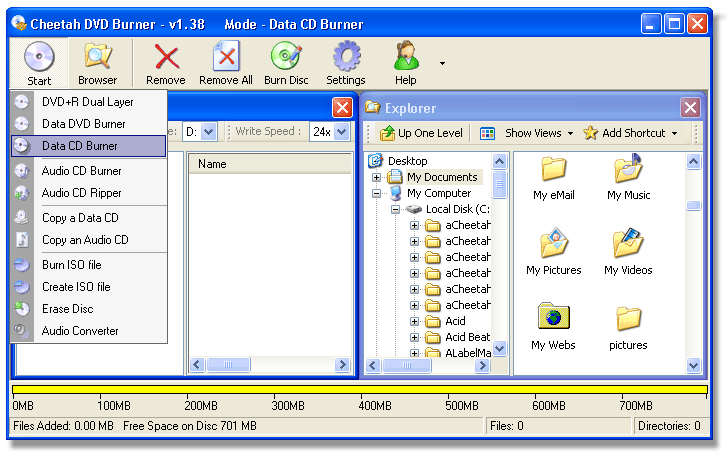This screenshot has width=728, height=458.
Task: Open the My Music folder icon
Action: coord(629,177)
